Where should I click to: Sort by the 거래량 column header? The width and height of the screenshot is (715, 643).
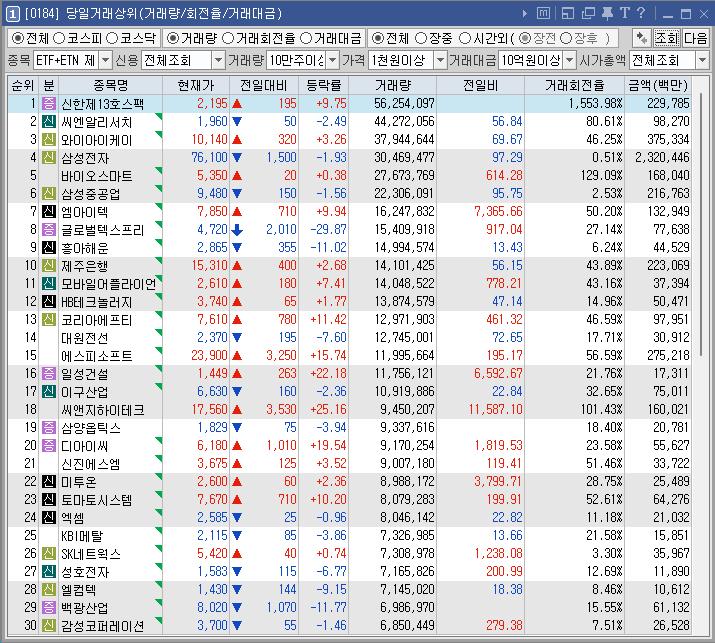393,85
